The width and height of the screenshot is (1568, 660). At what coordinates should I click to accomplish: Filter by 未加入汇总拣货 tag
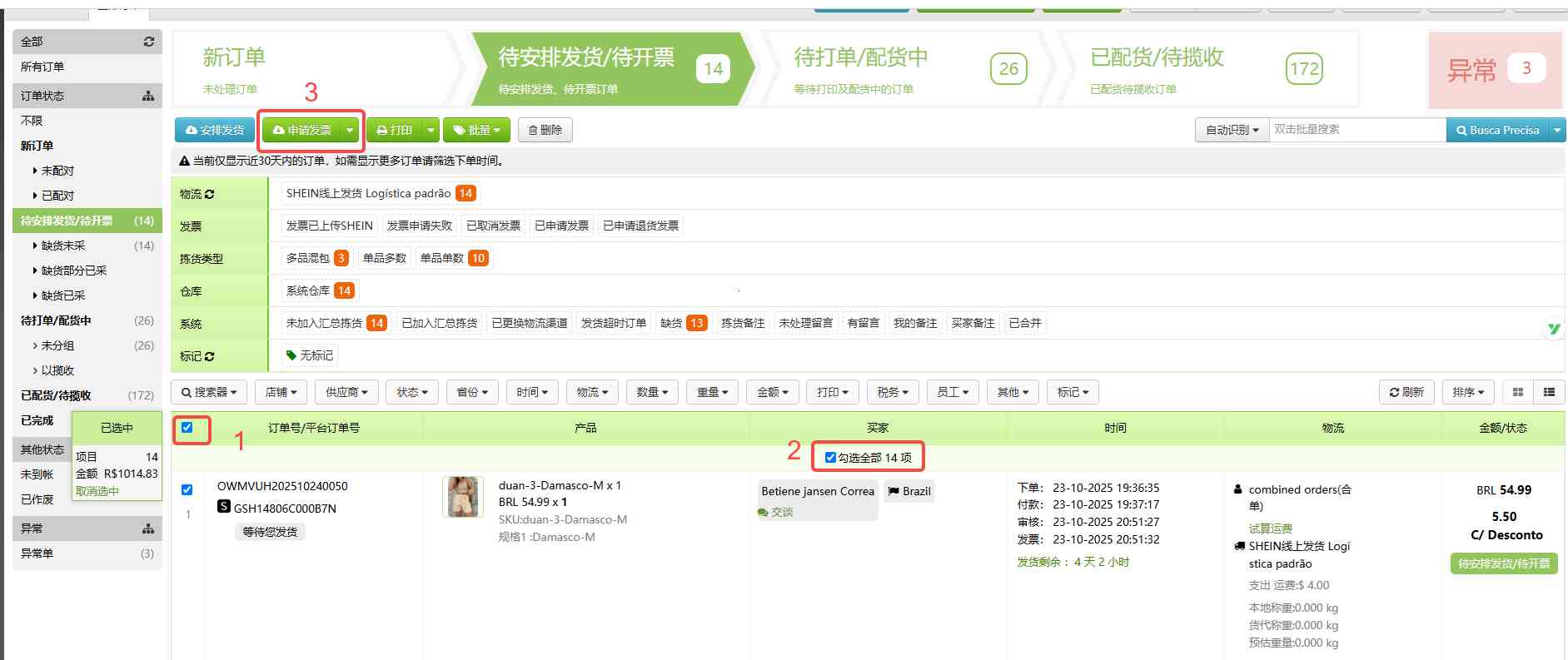(x=336, y=323)
